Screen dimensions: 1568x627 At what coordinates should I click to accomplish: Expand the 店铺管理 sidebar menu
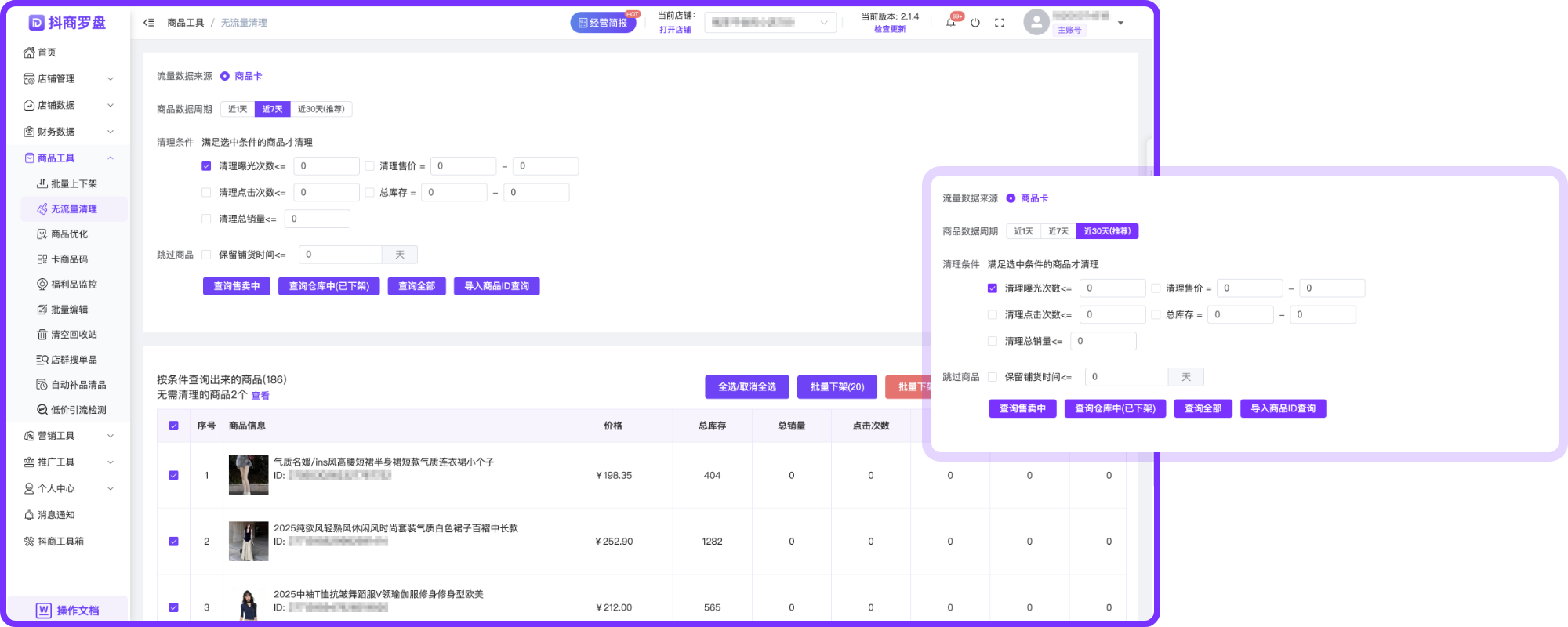click(69, 78)
